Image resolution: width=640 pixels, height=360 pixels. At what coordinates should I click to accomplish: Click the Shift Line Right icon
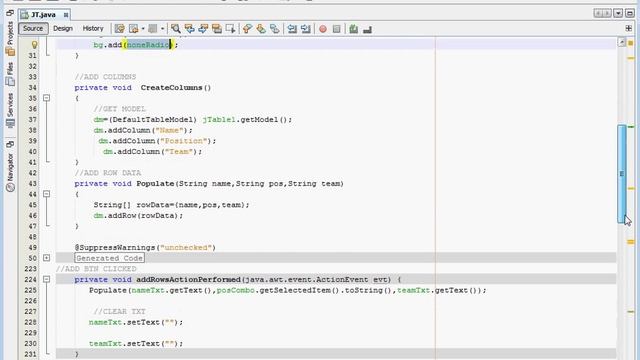(x=306, y=29)
